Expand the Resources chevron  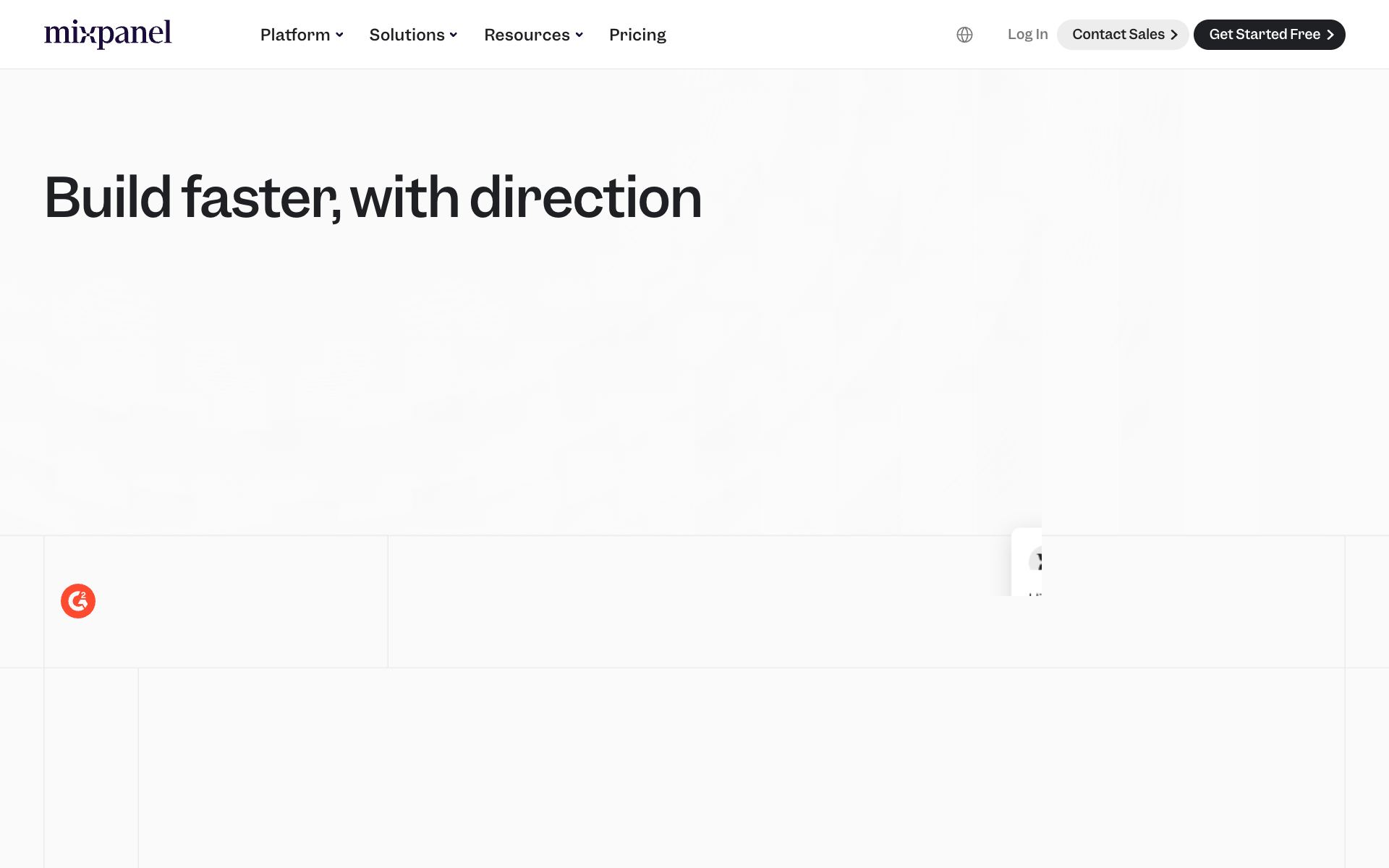579,35
